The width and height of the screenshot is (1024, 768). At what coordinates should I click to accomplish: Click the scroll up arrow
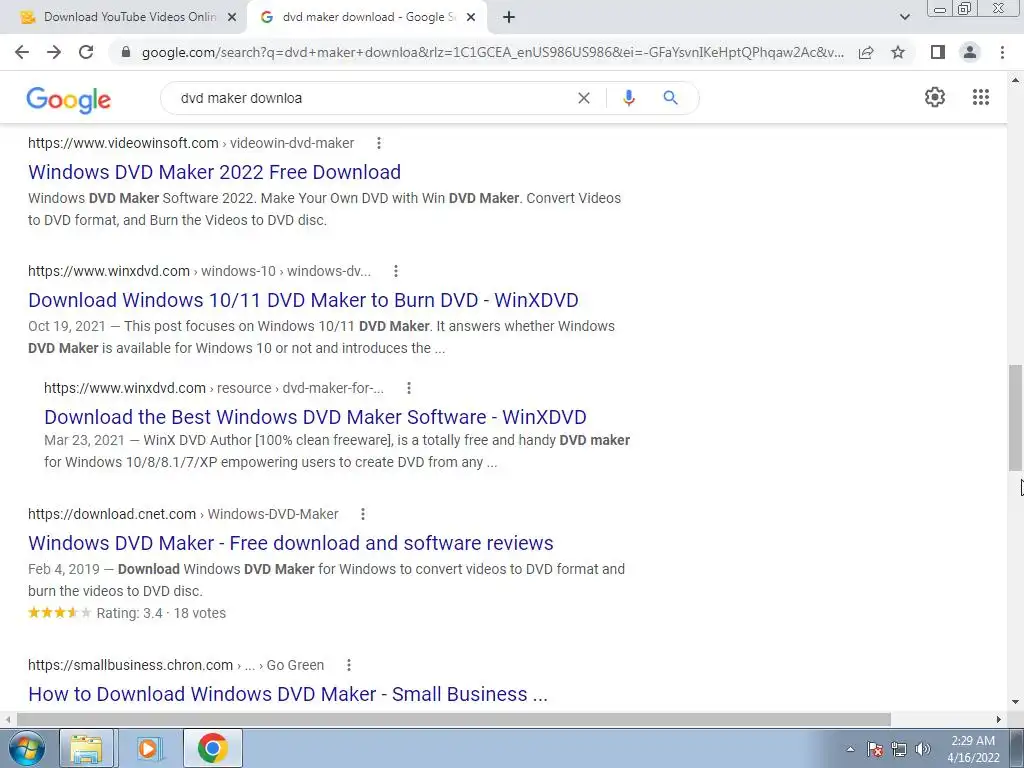coord(1015,80)
